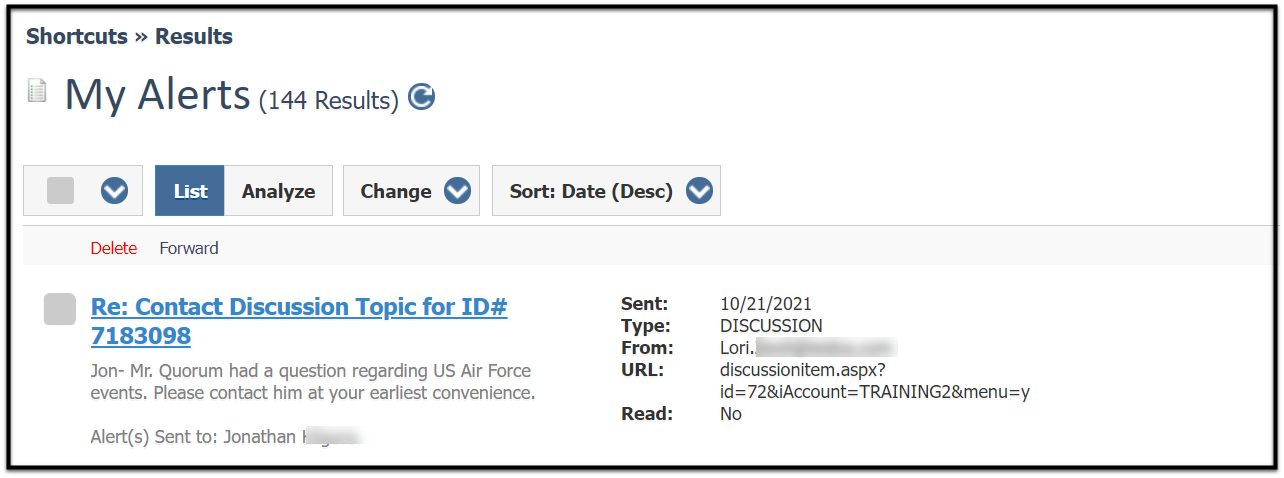
Task: Click the Results breadcrumb
Action: point(194,37)
